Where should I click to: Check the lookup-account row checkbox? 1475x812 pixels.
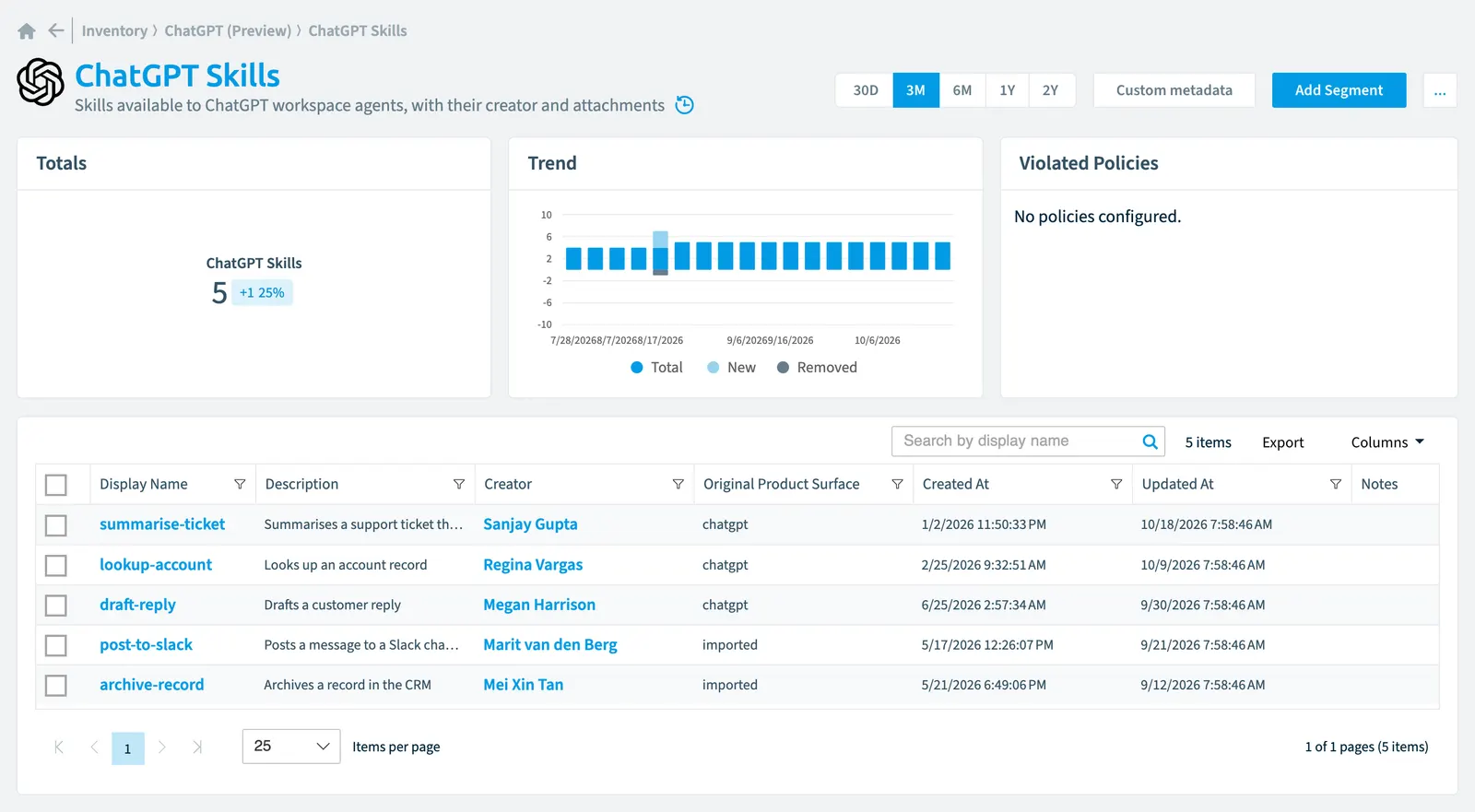(x=56, y=565)
